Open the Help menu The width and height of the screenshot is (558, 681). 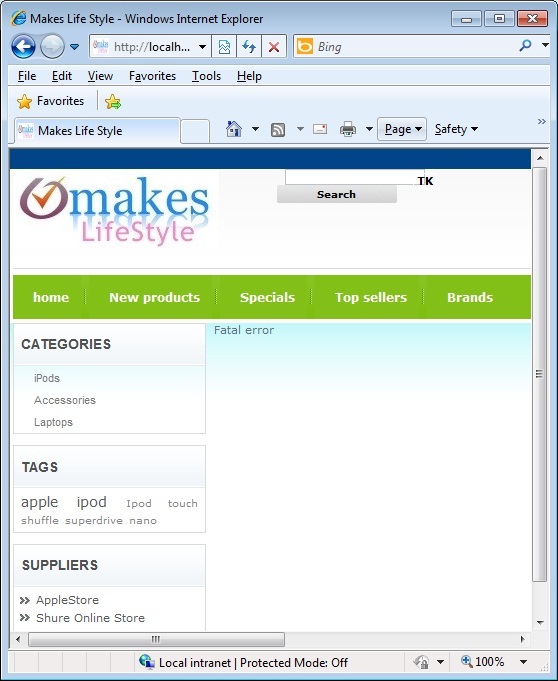(x=249, y=76)
